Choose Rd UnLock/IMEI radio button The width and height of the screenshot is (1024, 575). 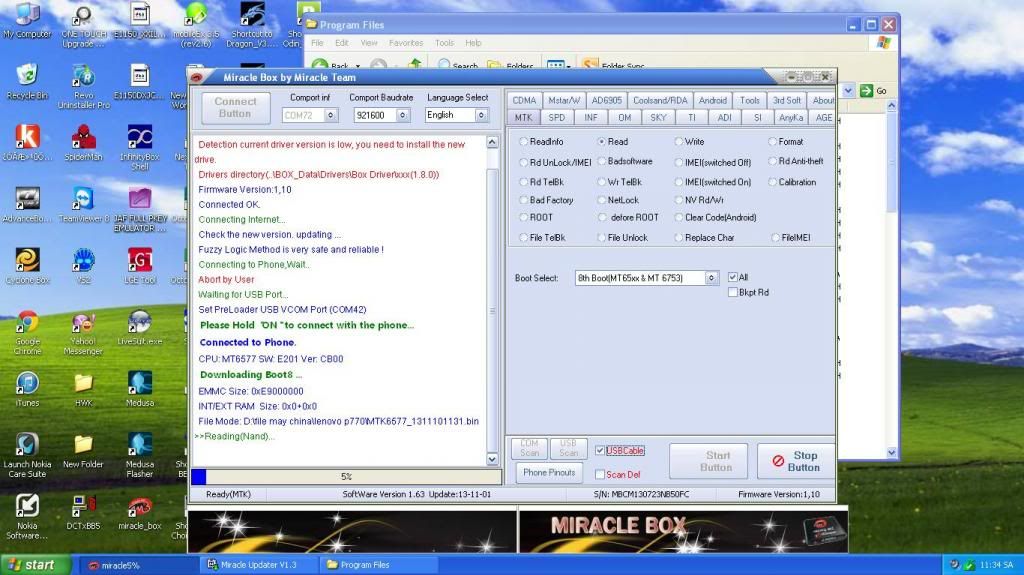click(x=523, y=162)
